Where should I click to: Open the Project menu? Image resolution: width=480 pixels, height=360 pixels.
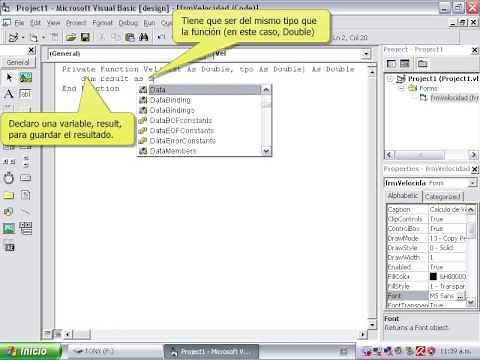pos(76,23)
